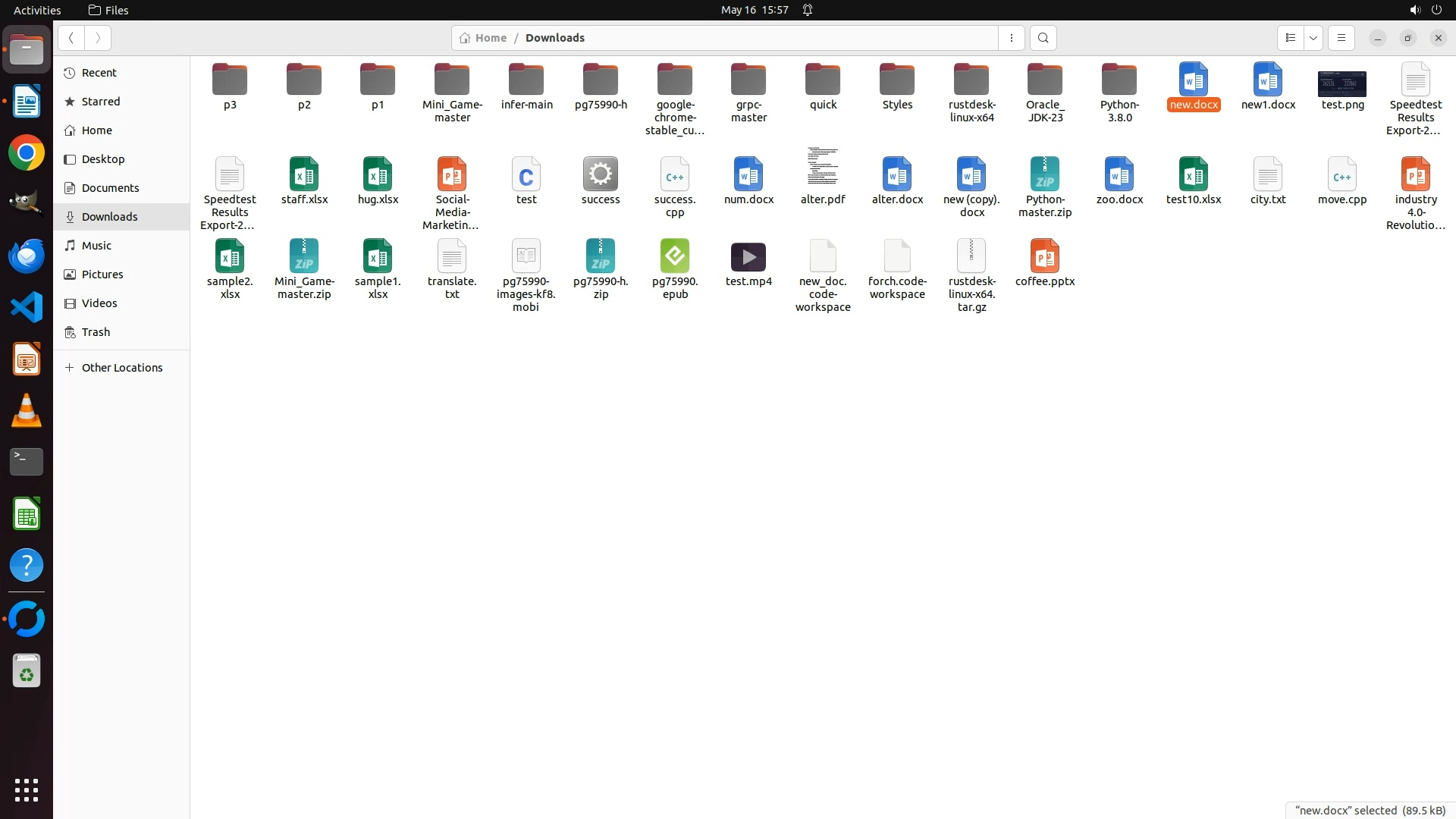Select the pg75990.epub ebook file
Viewport: 1456px width, 819px height.
point(674,257)
